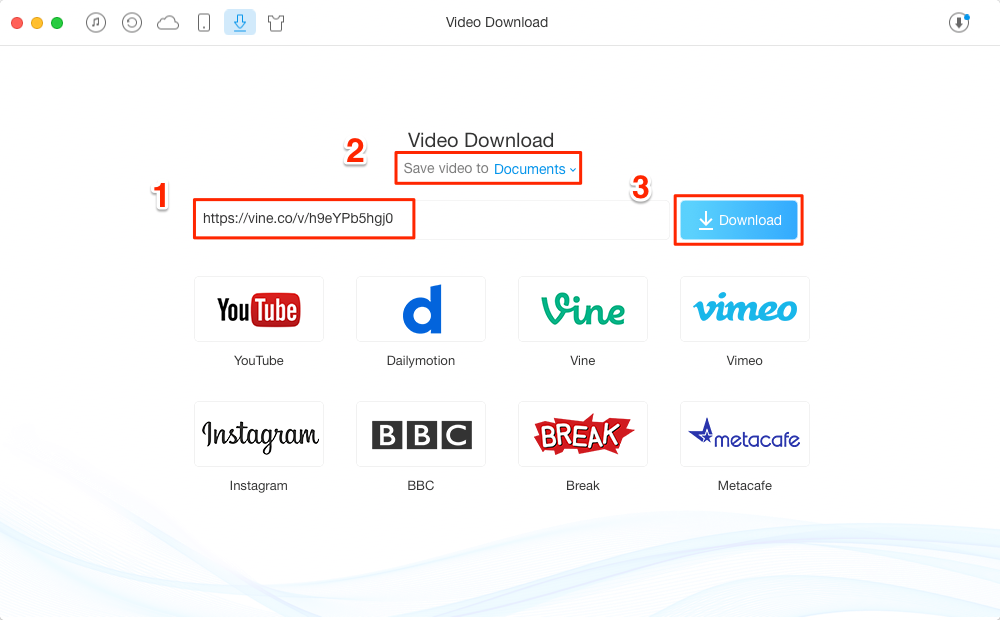This screenshot has width=1000, height=620.
Task: Click the Video Download heading text
Action: [481, 140]
